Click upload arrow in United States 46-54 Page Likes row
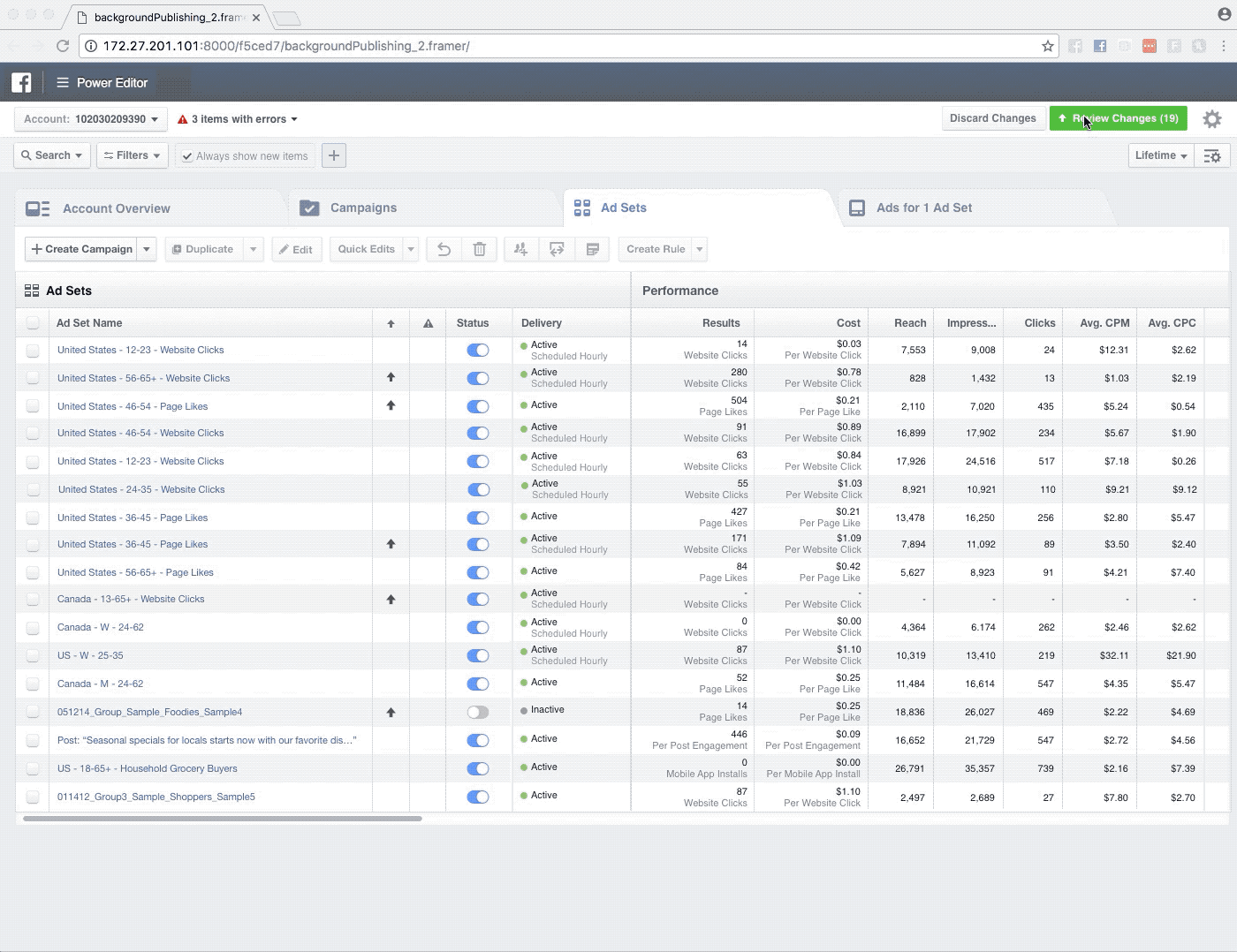 click(391, 405)
